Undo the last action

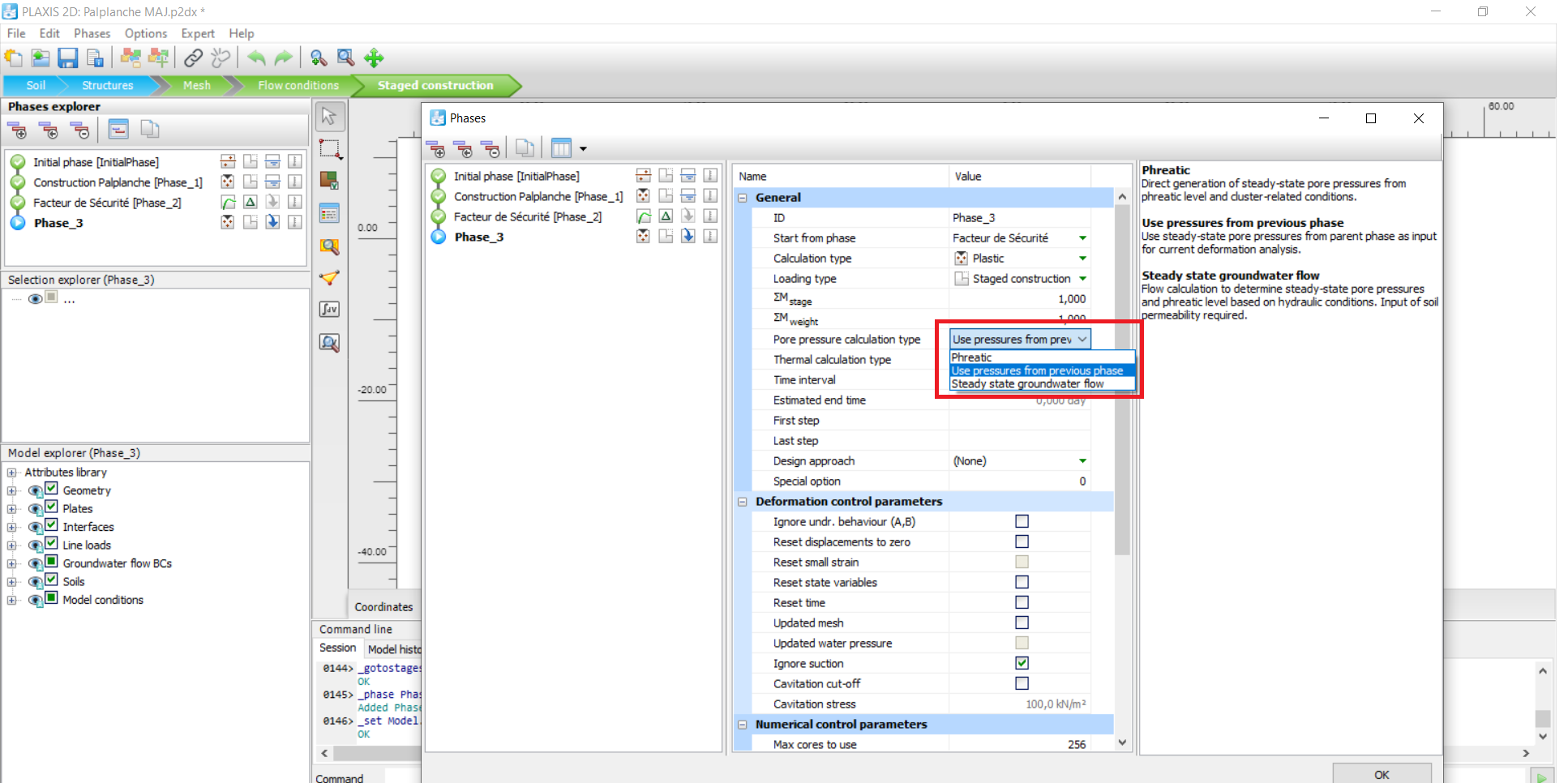point(256,58)
